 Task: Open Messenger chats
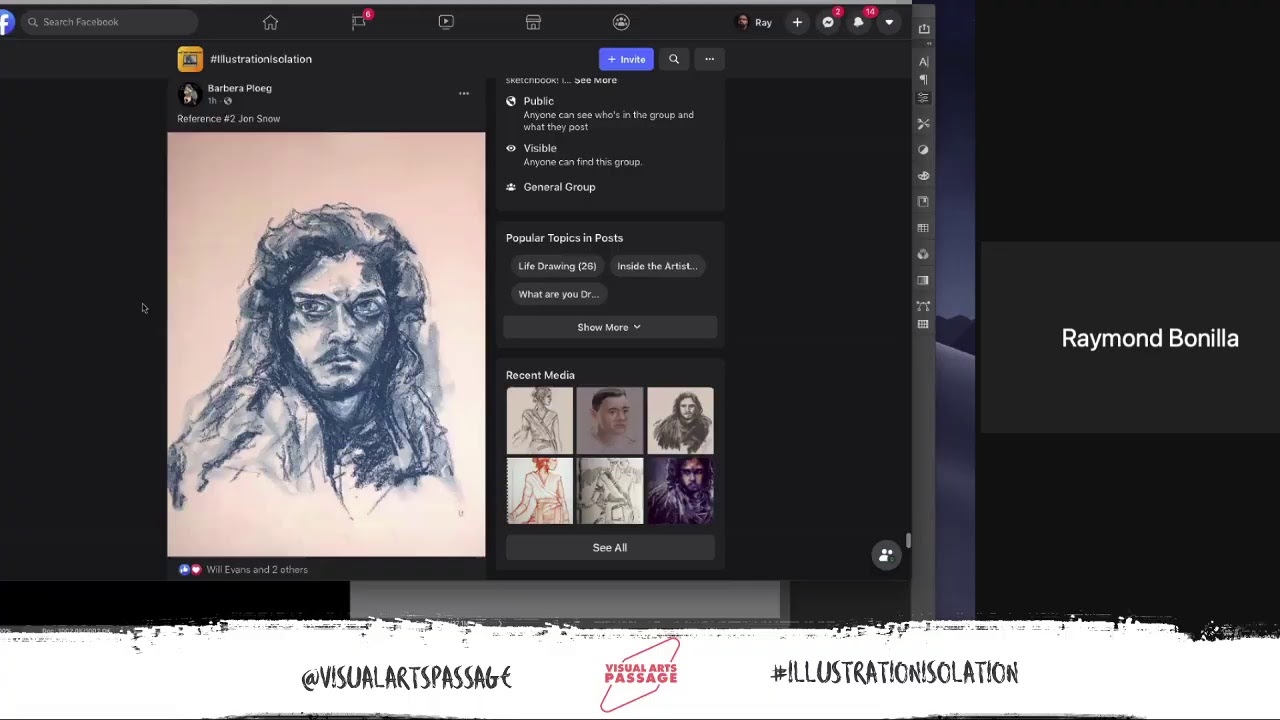coord(828,22)
